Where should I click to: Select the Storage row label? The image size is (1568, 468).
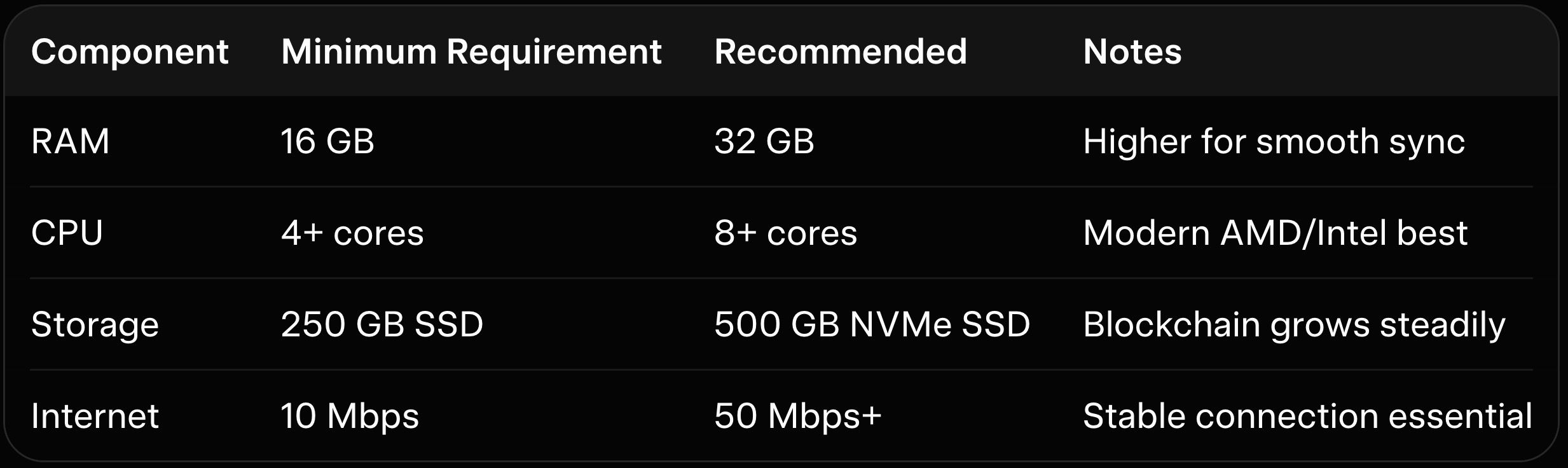[95, 324]
